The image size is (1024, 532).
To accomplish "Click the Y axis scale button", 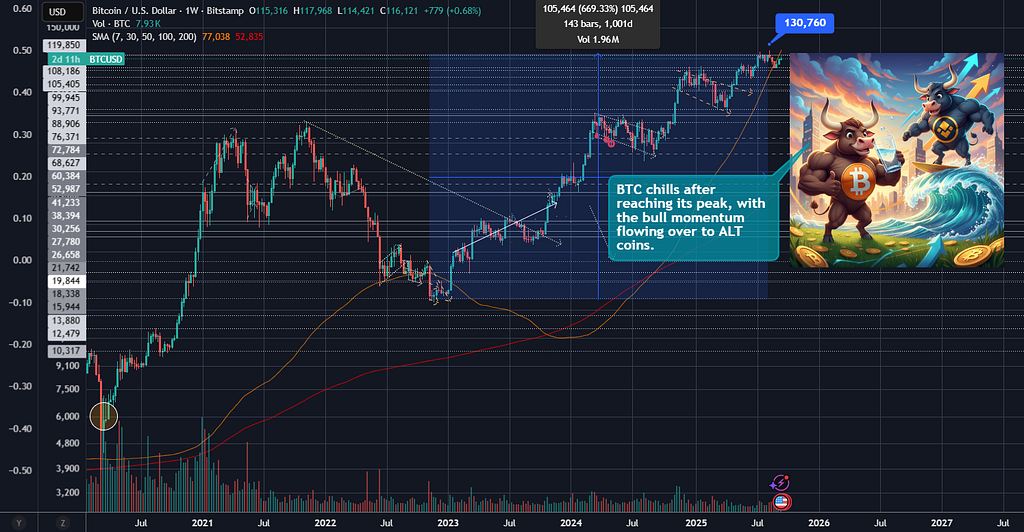I will (19, 523).
